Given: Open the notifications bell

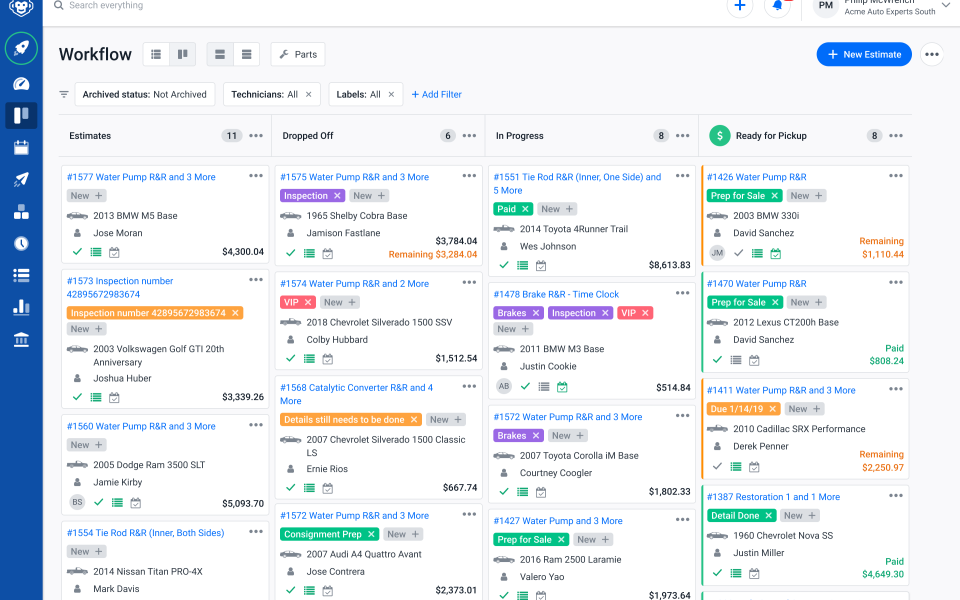Looking at the screenshot, I should (778, 6).
